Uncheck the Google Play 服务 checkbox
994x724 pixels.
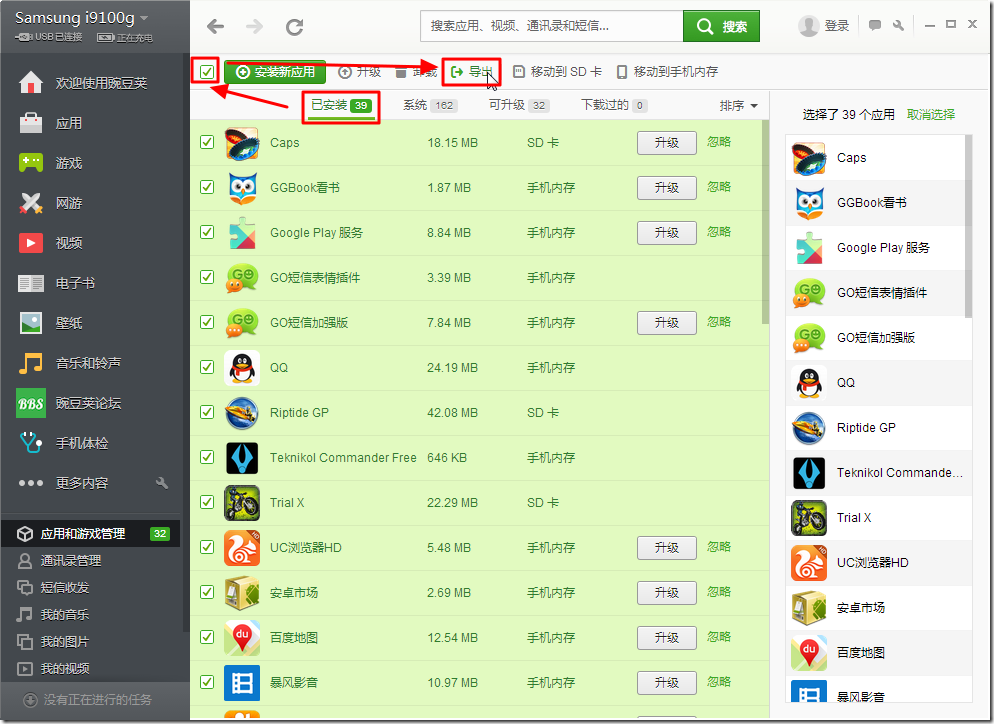point(207,232)
